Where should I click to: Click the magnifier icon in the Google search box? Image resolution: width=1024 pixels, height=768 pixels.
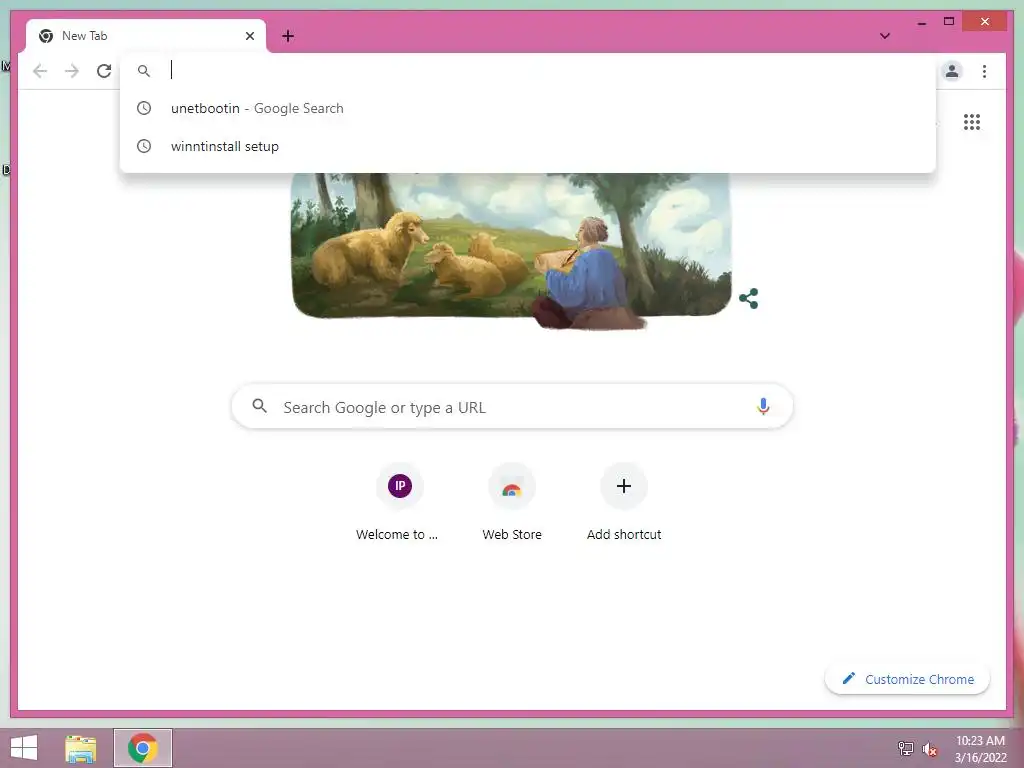click(259, 406)
